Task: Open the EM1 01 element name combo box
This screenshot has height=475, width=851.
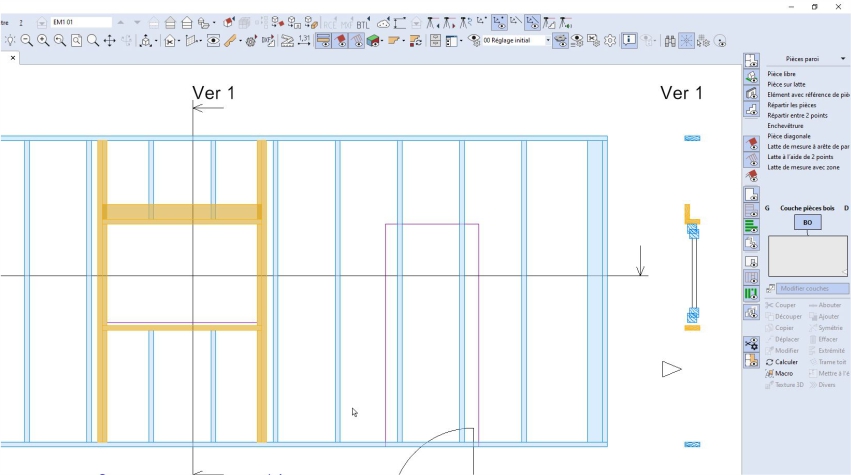Action: 82,22
